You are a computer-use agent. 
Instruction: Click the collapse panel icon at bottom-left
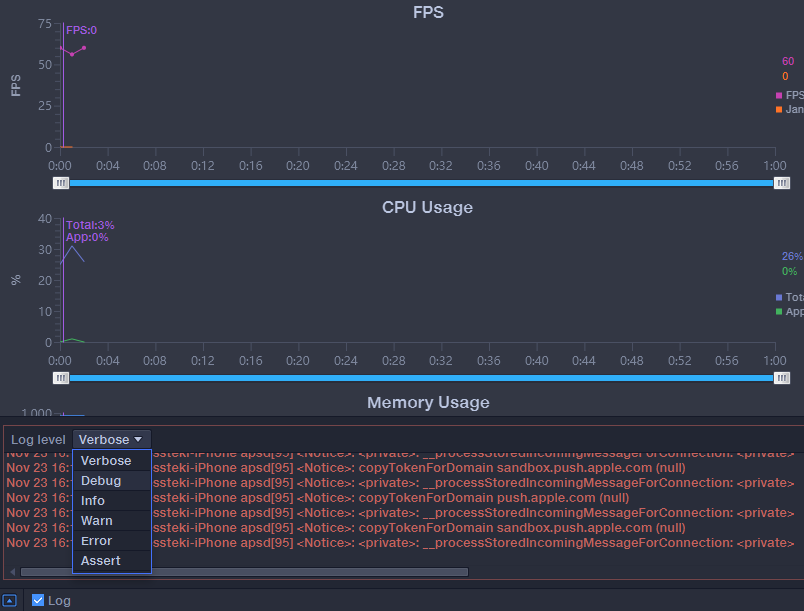10,600
